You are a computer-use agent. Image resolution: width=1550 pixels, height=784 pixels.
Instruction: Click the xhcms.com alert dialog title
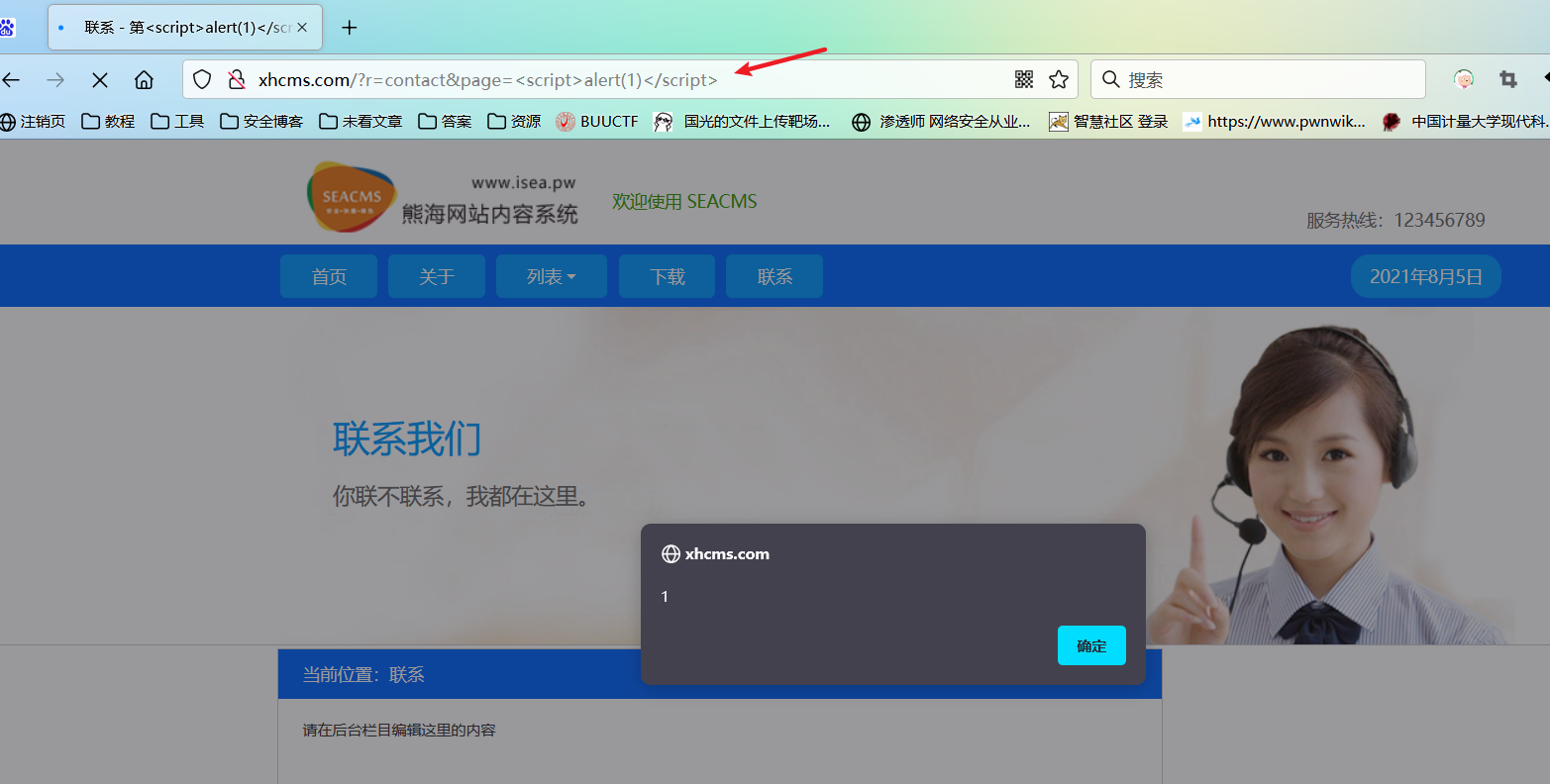point(727,554)
